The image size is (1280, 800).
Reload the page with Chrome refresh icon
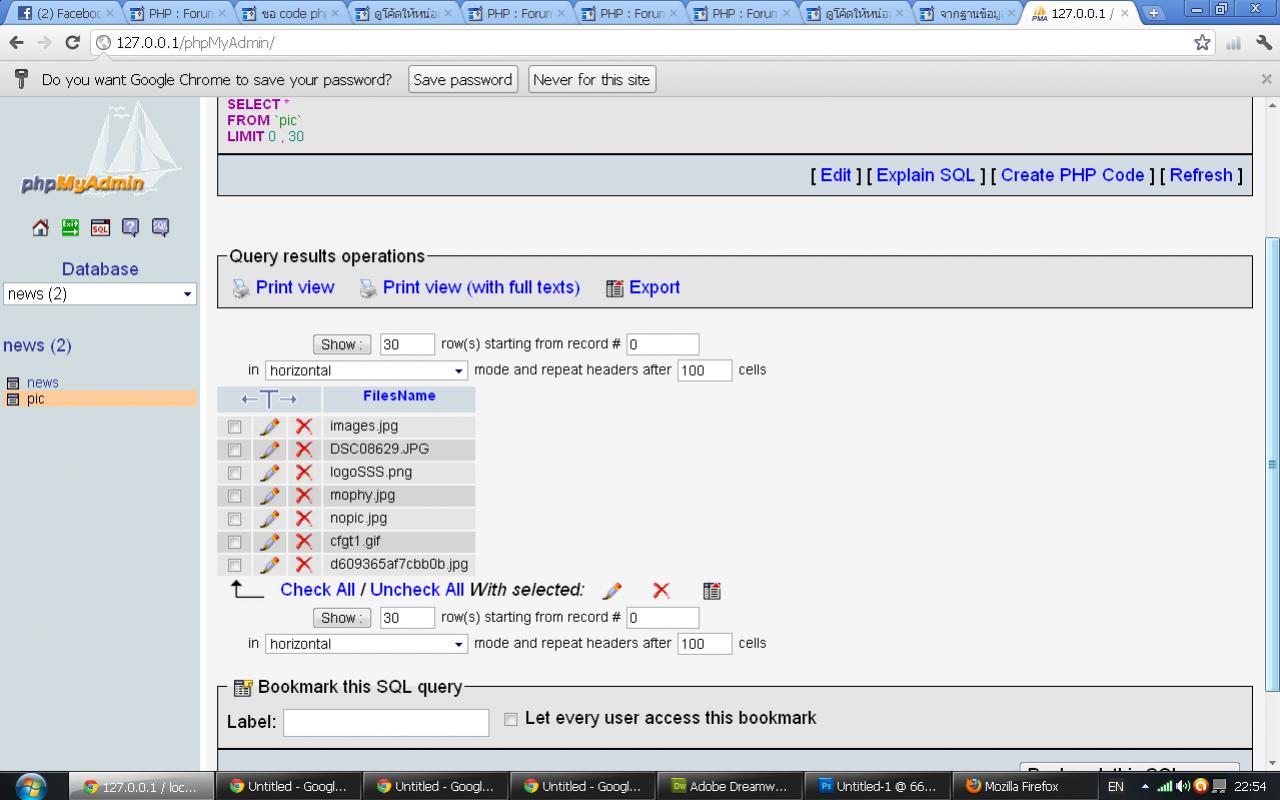tap(72, 42)
